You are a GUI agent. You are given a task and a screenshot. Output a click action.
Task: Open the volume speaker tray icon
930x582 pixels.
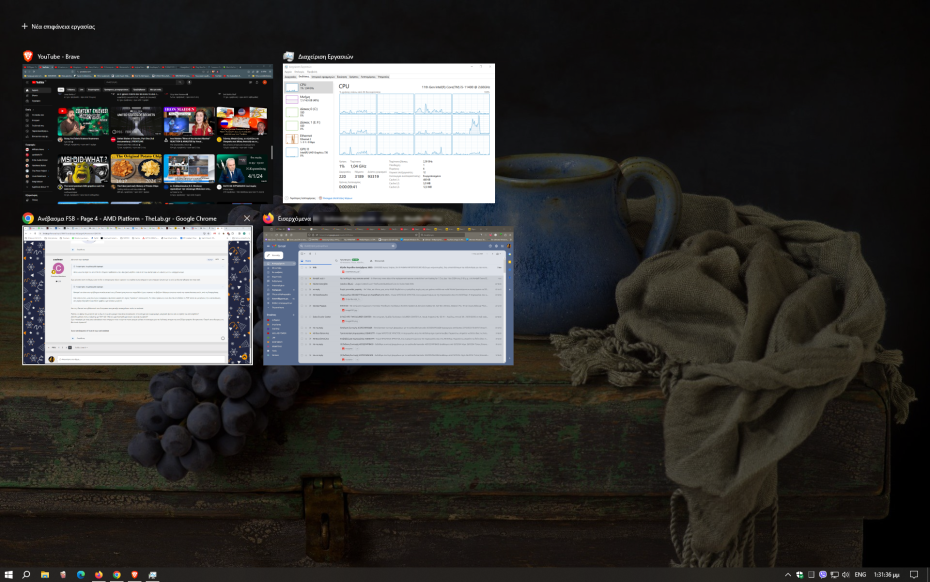tap(845, 574)
